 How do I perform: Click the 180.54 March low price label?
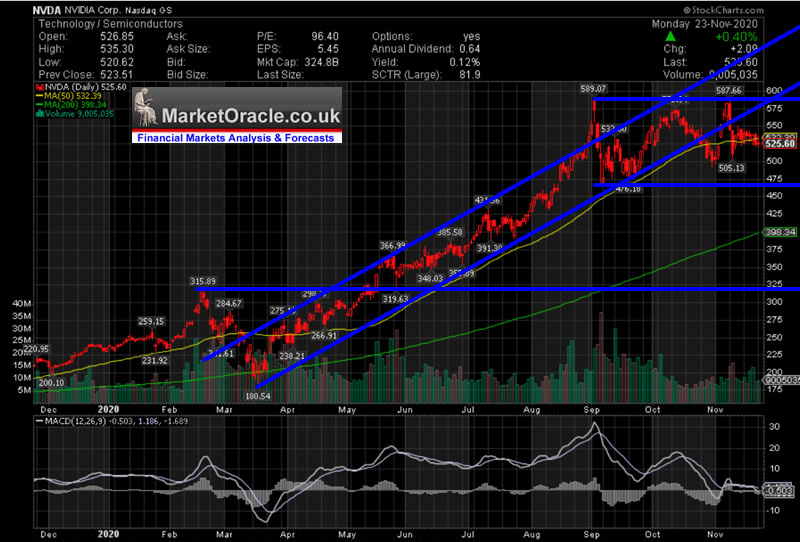click(258, 396)
